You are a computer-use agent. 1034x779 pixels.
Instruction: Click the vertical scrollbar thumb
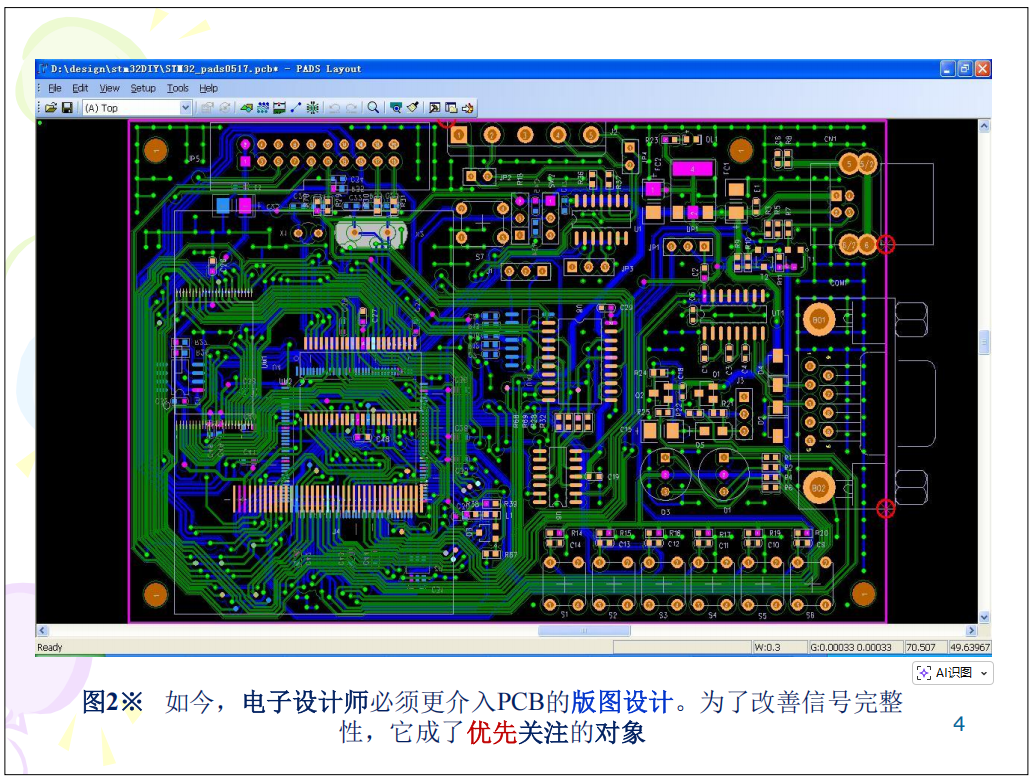pyautogui.click(x=984, y=342)
